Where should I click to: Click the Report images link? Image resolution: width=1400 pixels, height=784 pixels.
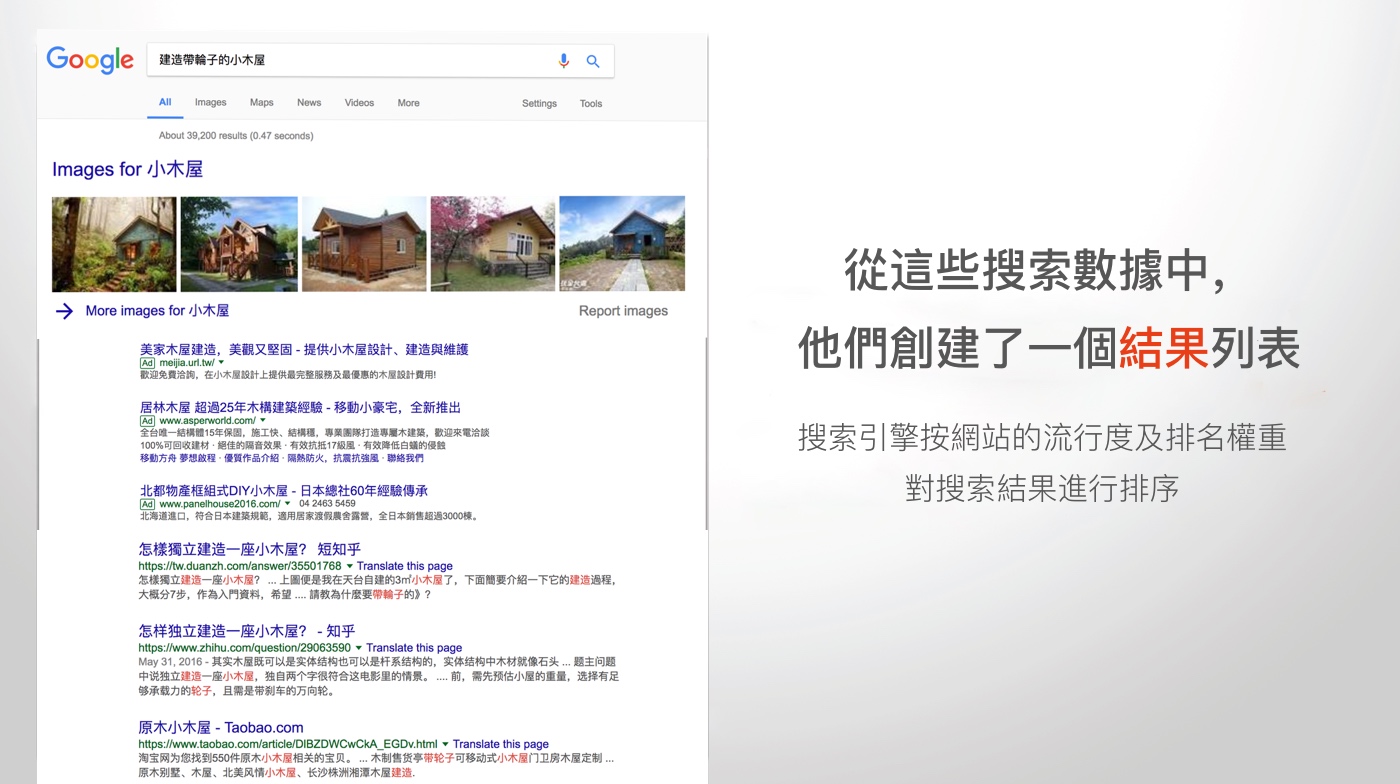[x=623, y=311]
